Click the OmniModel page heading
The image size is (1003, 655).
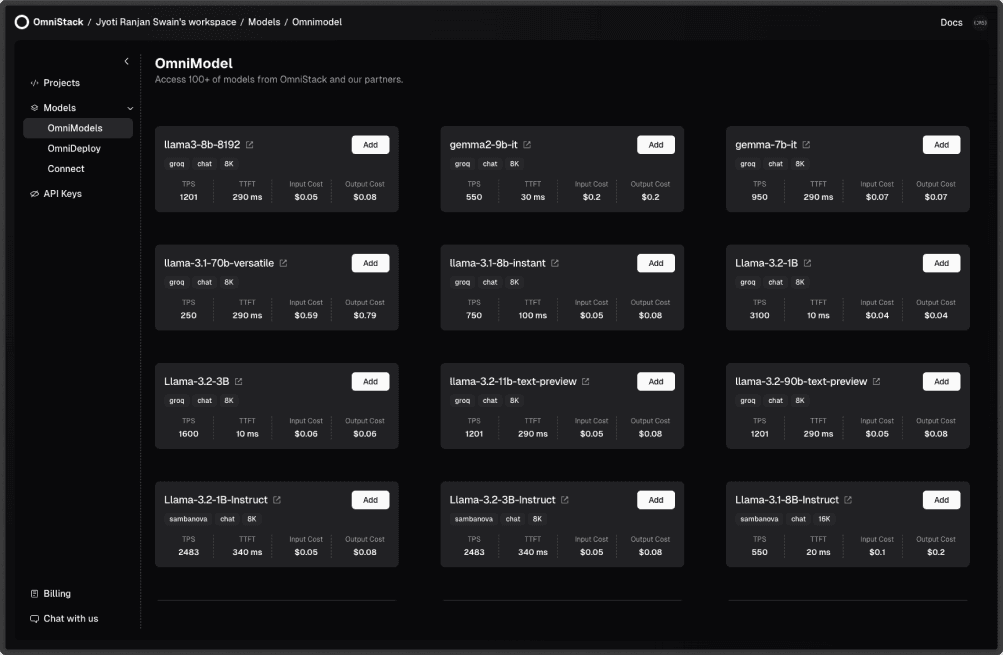(x=194, y=63)
